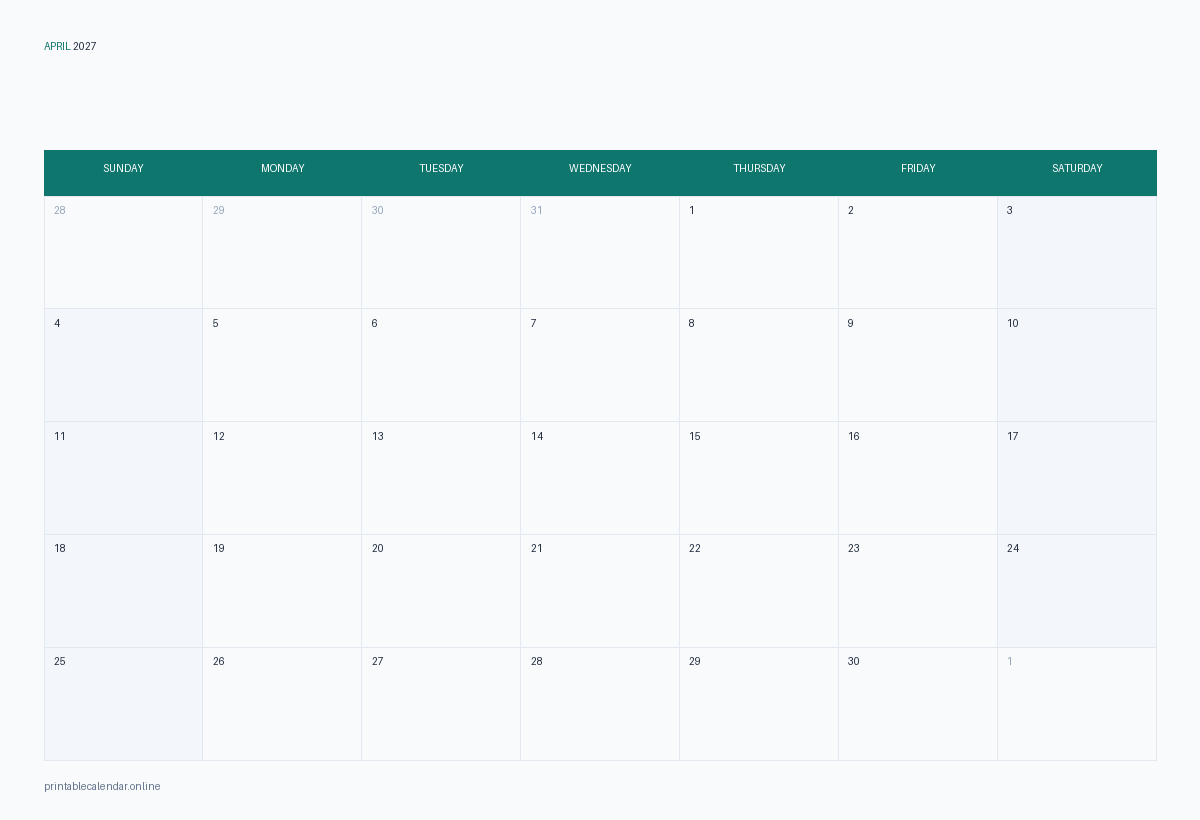The image size is (1200, 820).
Task: Click the APRIL 2027 title text
Action: (70, 47)
